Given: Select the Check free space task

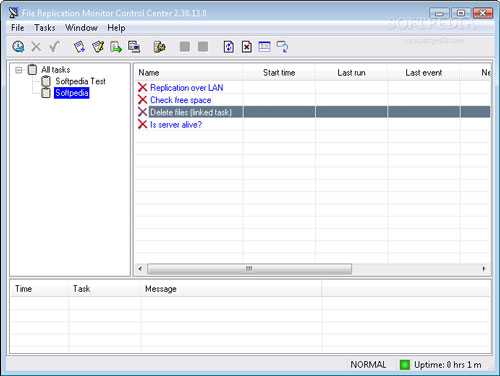Looking at the screenshot, I should pos(181,100).
